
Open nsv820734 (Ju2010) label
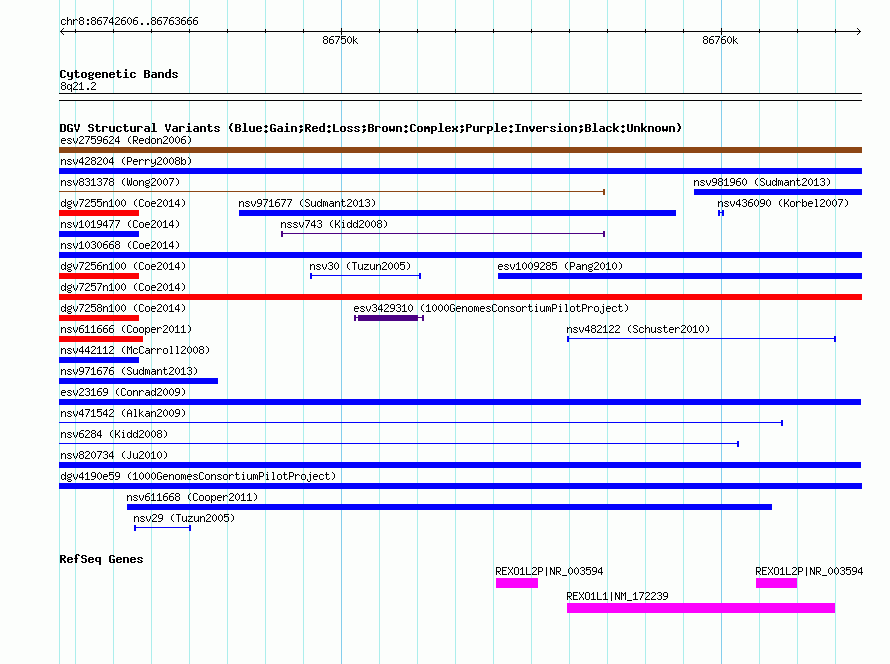click(x=114, y=455)
